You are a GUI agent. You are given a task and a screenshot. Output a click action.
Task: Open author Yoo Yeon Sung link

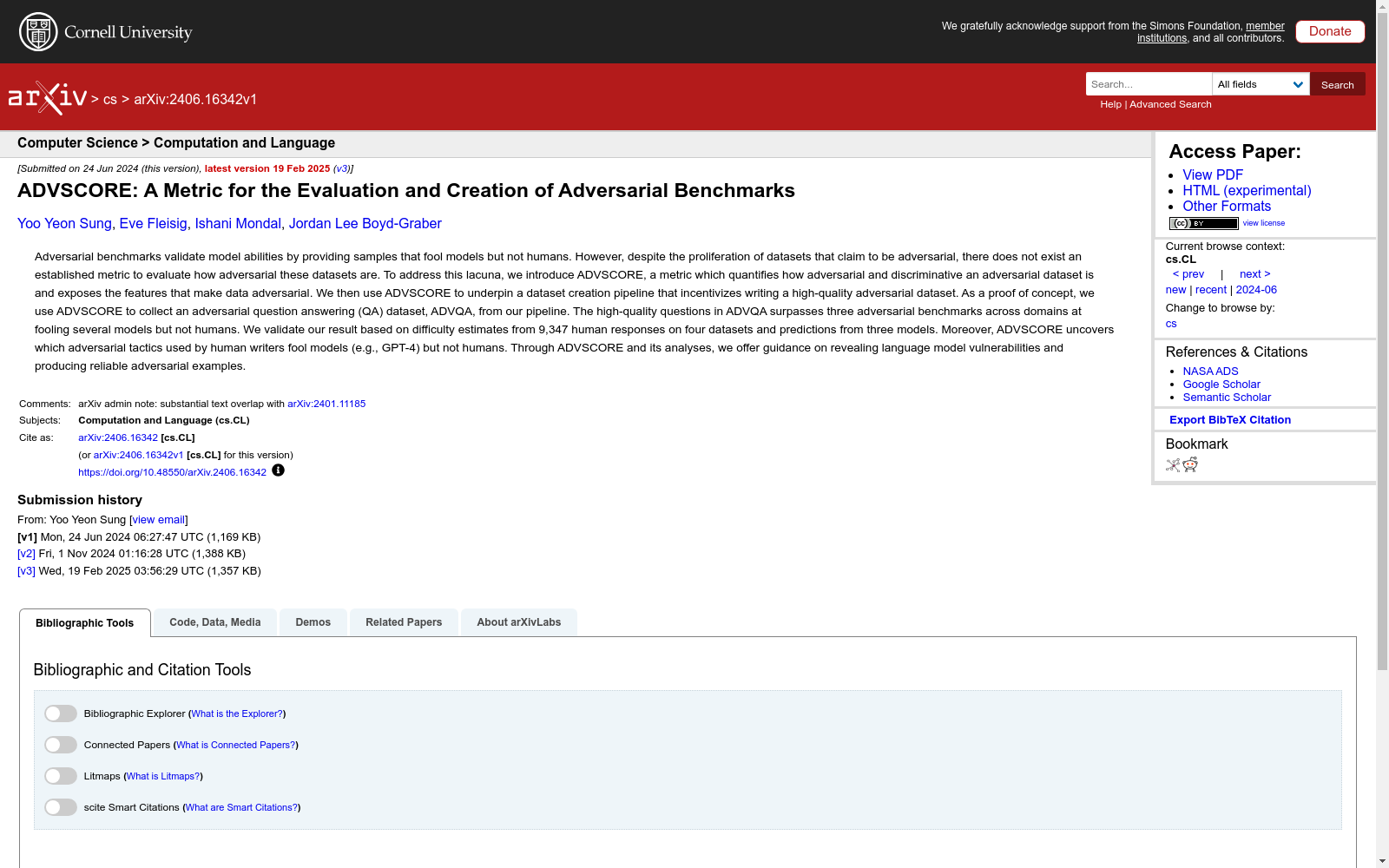[64, 224]
